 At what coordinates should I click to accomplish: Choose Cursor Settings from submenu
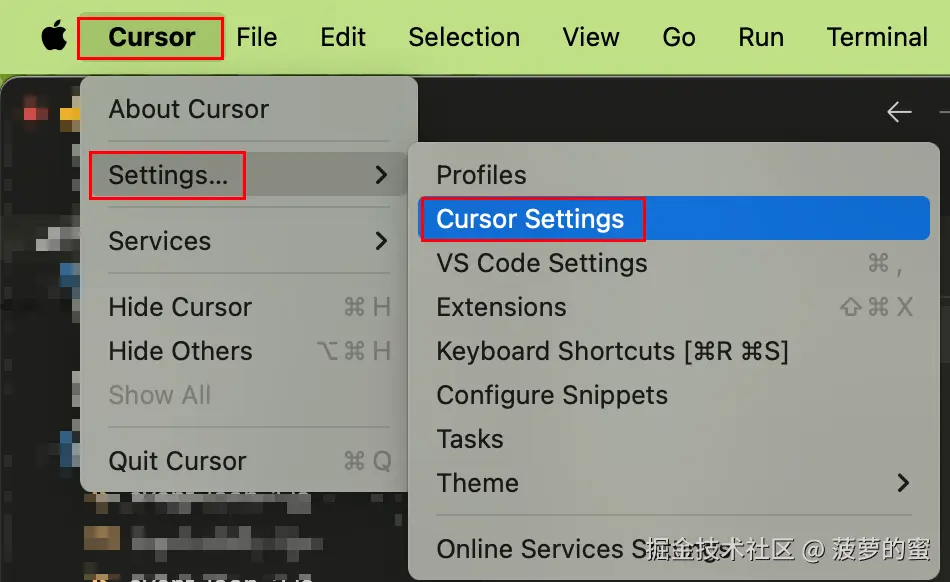pyautogui.click(x=530, y=219)
